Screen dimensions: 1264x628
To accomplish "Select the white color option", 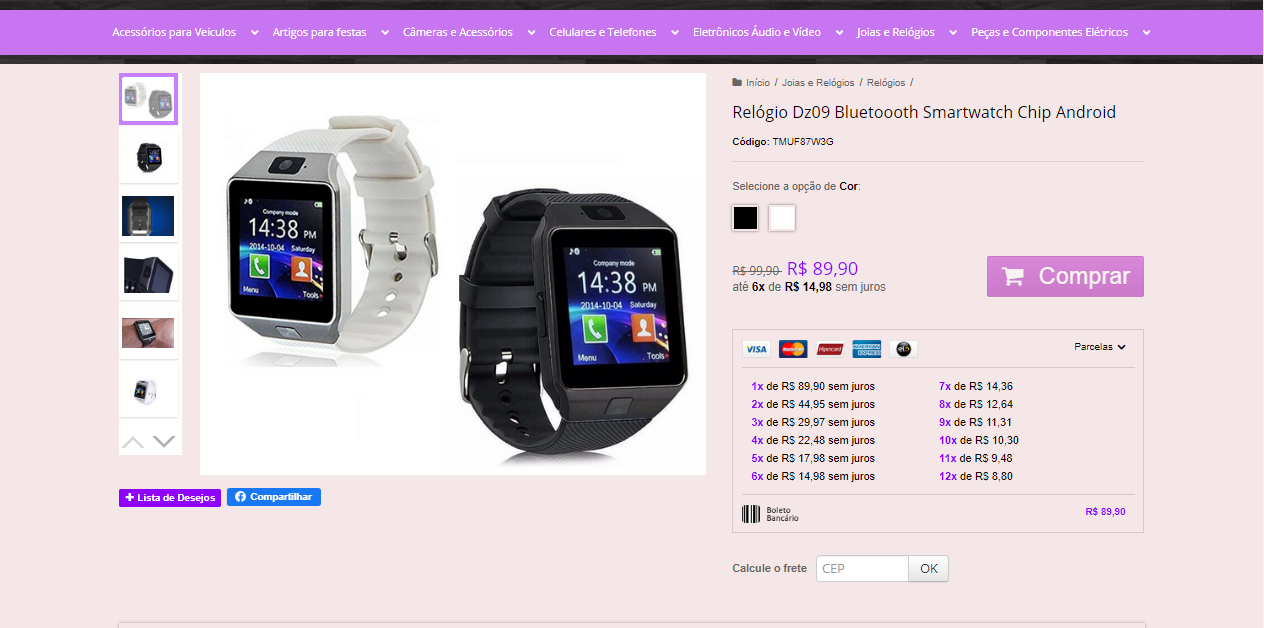I will [x=782, y=218].
